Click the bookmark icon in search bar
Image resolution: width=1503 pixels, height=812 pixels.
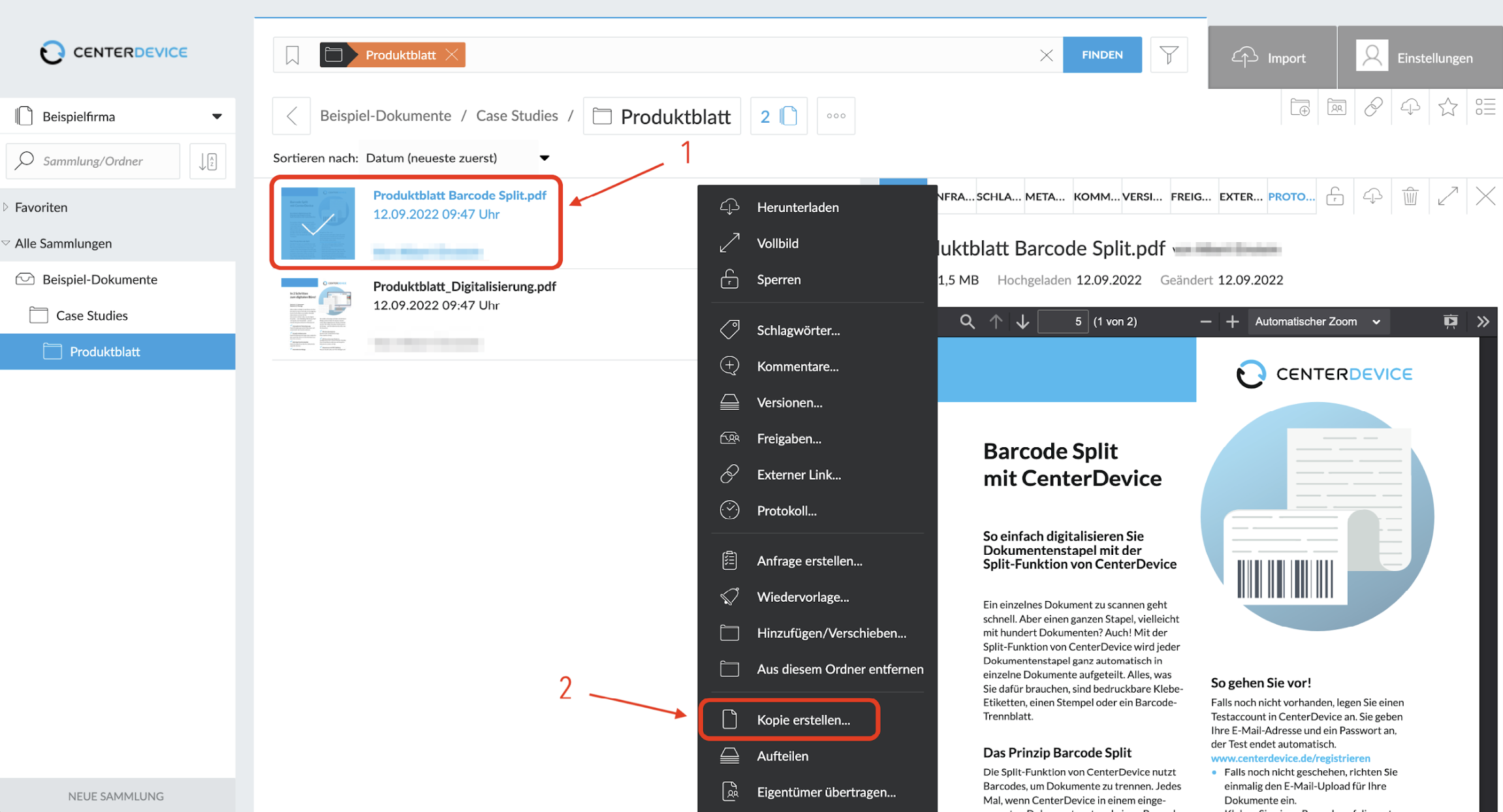coord(293,55)
